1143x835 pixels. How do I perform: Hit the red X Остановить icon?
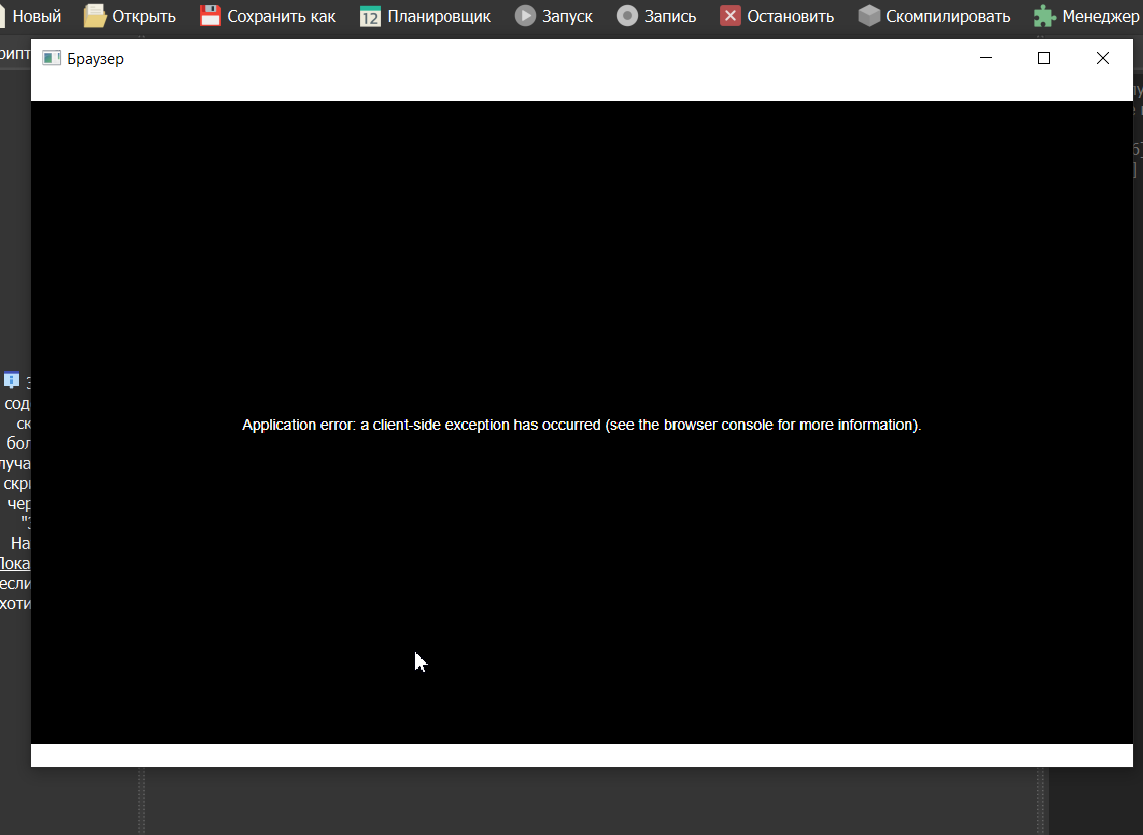[731, 16]
